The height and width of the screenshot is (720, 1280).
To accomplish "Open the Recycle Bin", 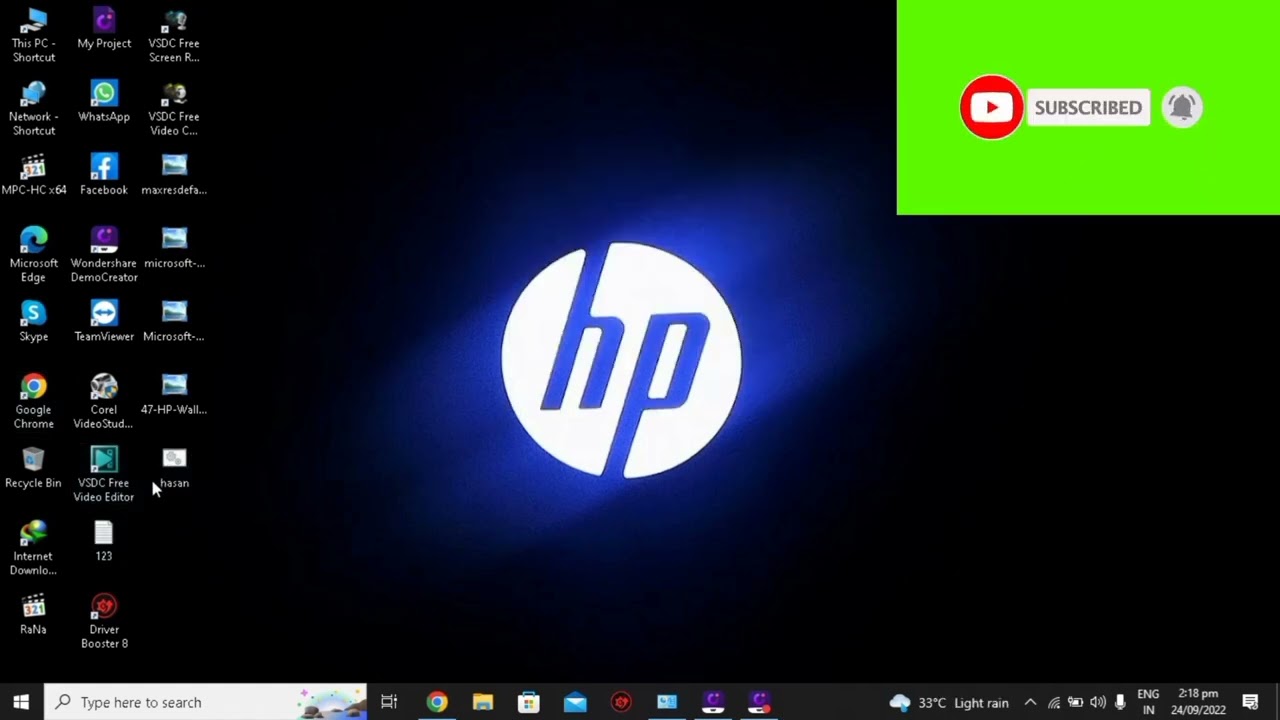I will point(33,467).
